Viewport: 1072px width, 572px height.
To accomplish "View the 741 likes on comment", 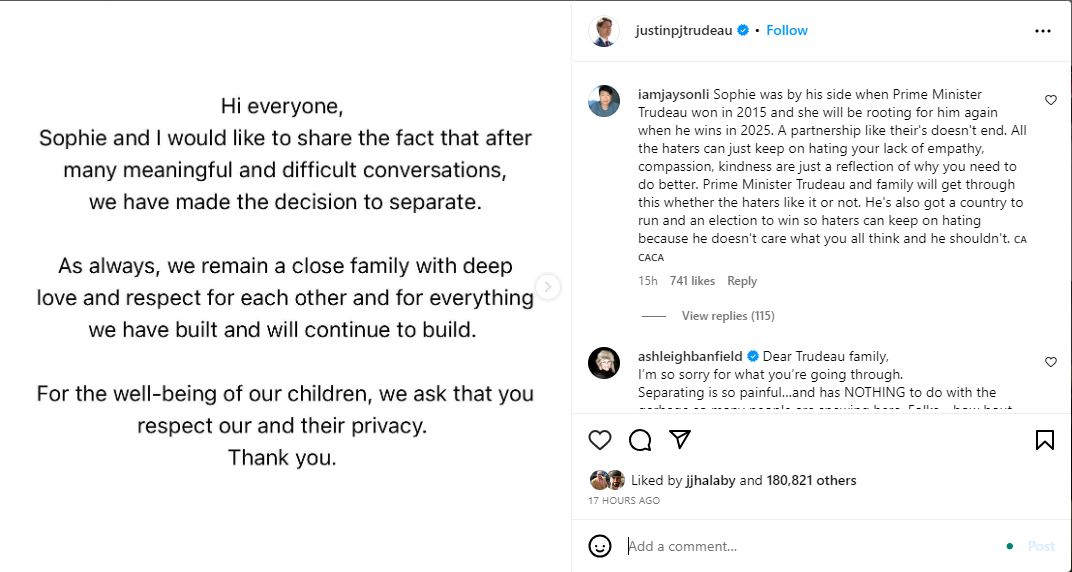I will click(x=692, y=281).
